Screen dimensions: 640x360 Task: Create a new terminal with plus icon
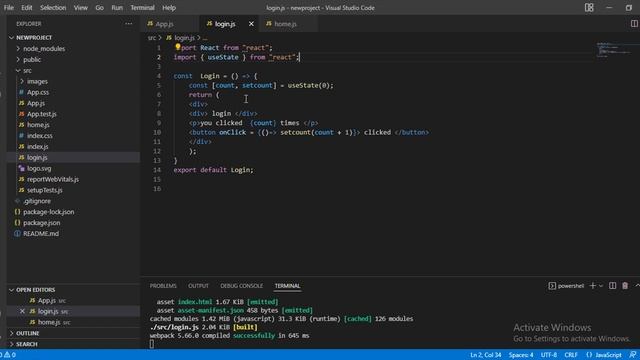coord(593,286)
